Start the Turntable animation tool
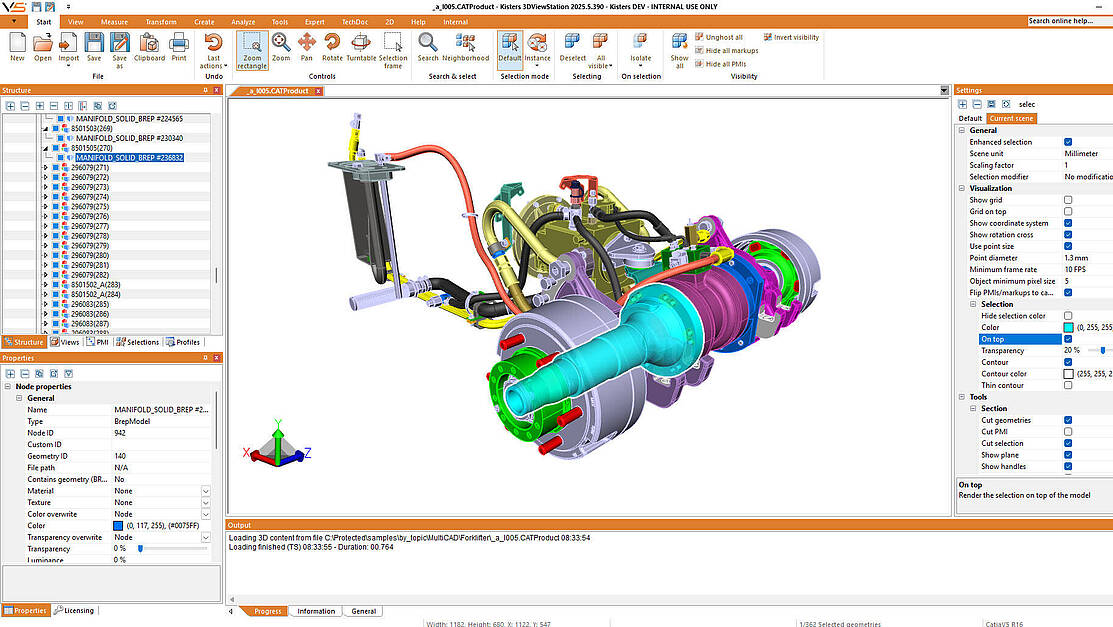1113x627 pixels. point(361,46)
